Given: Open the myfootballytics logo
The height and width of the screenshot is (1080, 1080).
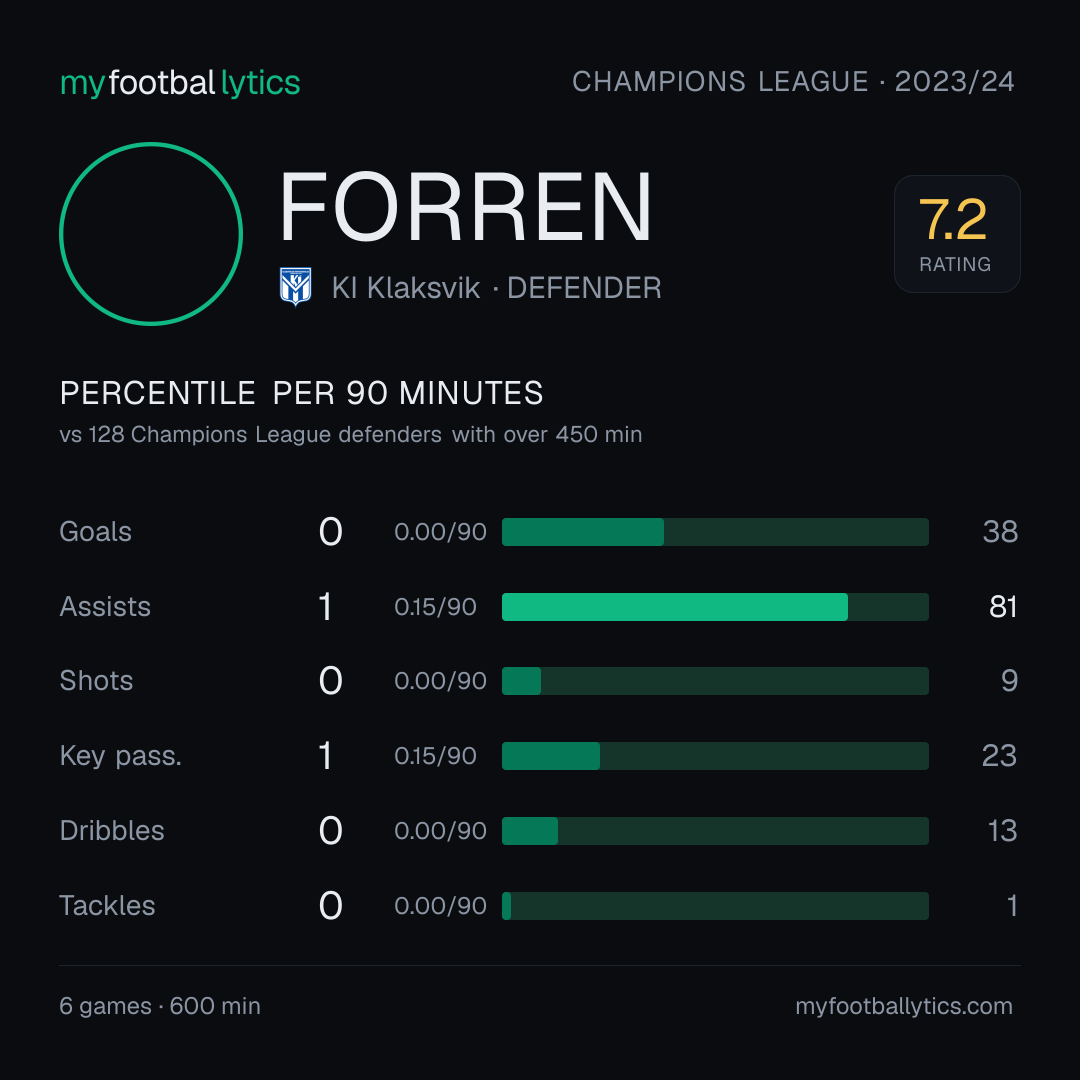Looking at the screenshot, I should coord(180,83).
